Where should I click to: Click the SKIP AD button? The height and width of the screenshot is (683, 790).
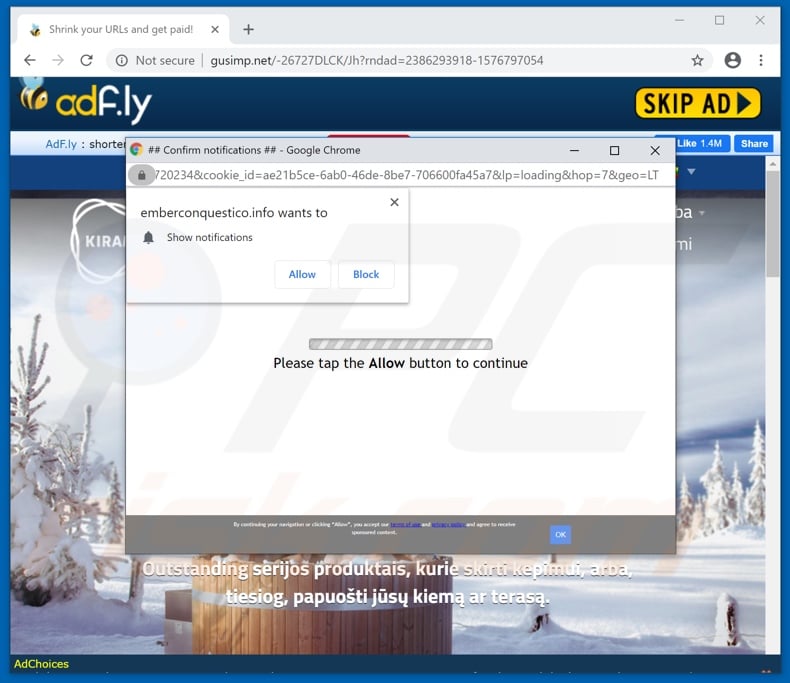click(x=698, y=103)
